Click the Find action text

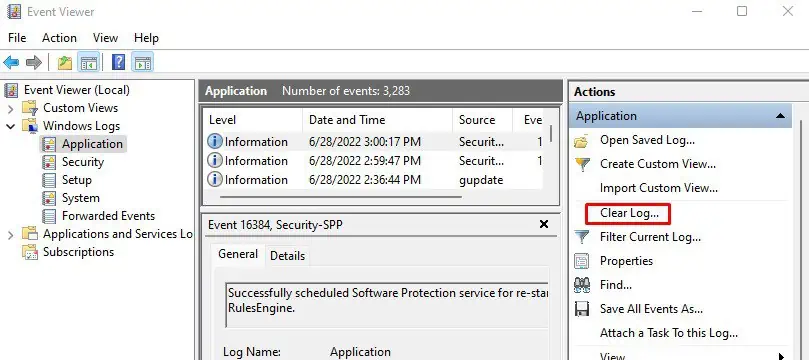click(x=616, y=285)
